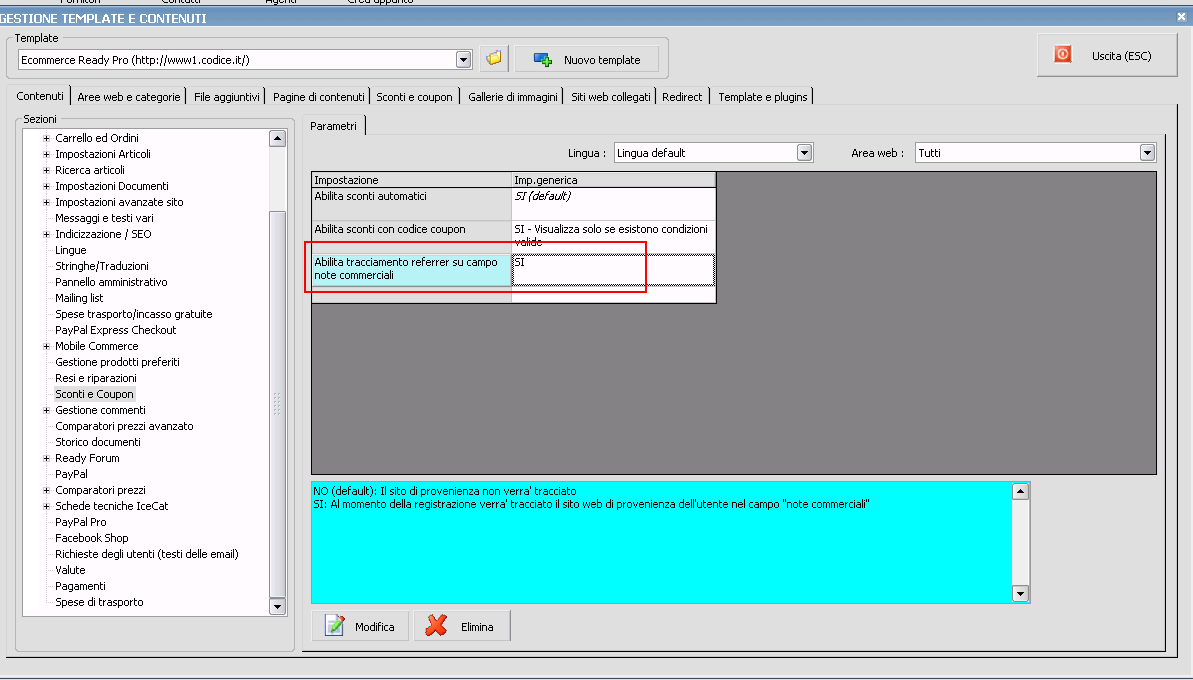Select Abilita tracciamento referrer setting row
This screenshot has height=680, width=1193.
(514, 269)
